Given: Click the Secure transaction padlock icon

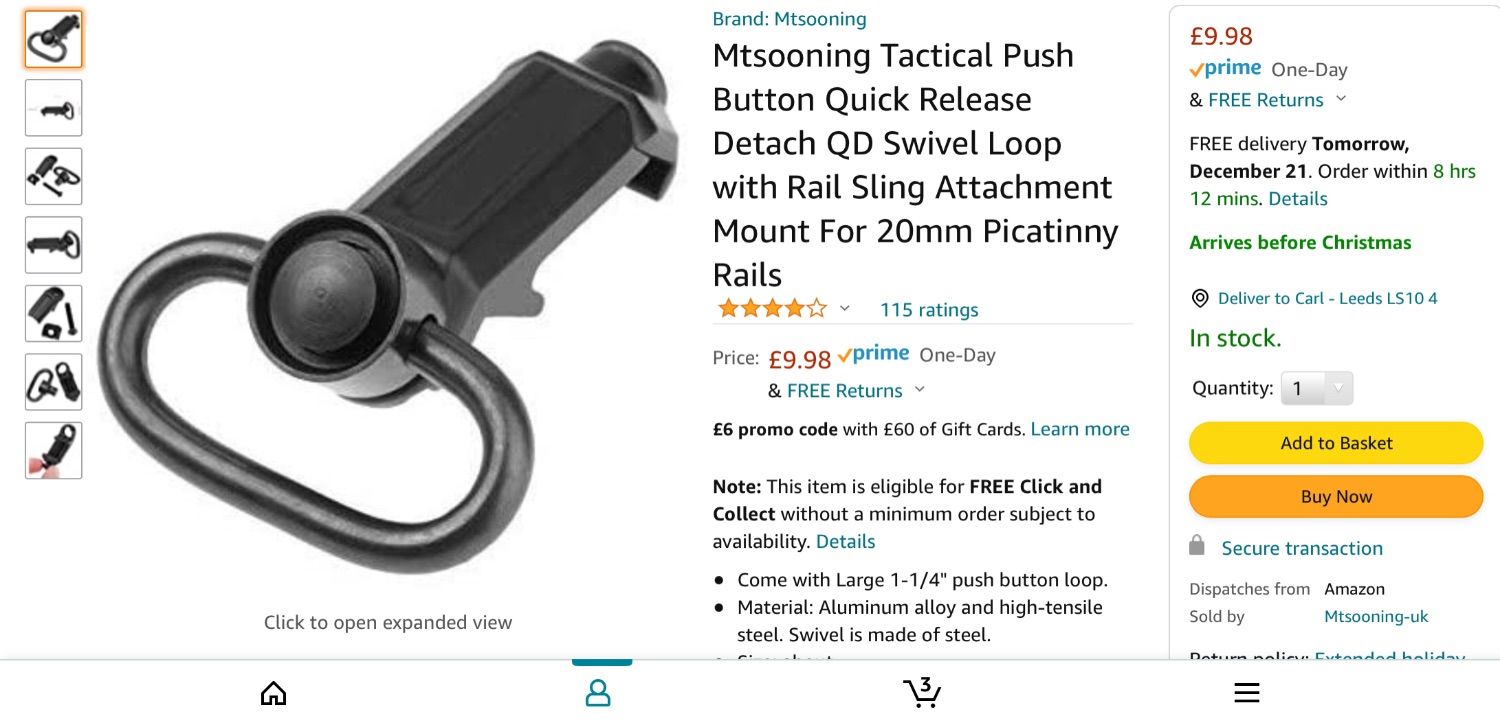Looking at the screenshot, I should click(x=1197, y=546).
